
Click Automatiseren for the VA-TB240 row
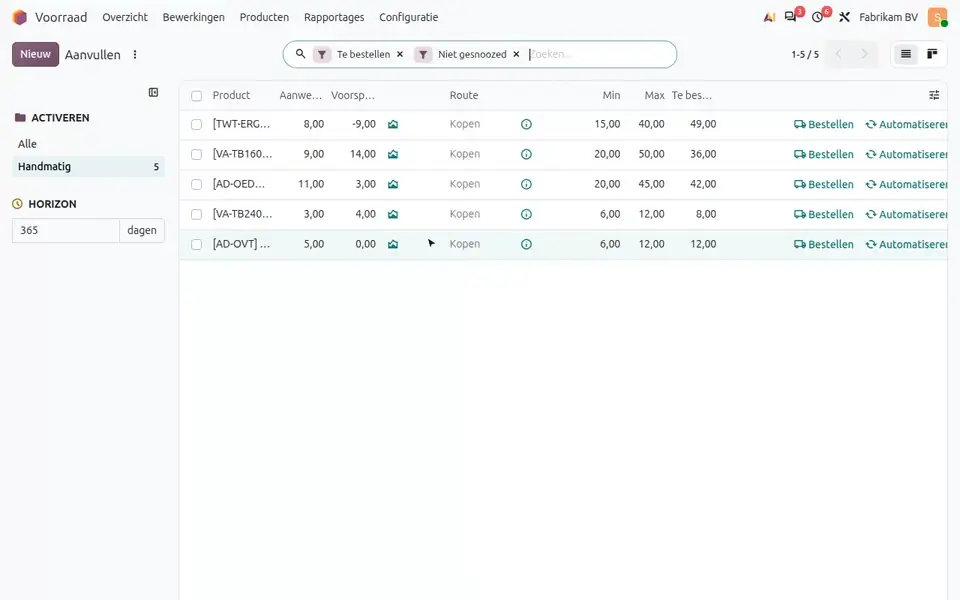click(x=906, y=214)
